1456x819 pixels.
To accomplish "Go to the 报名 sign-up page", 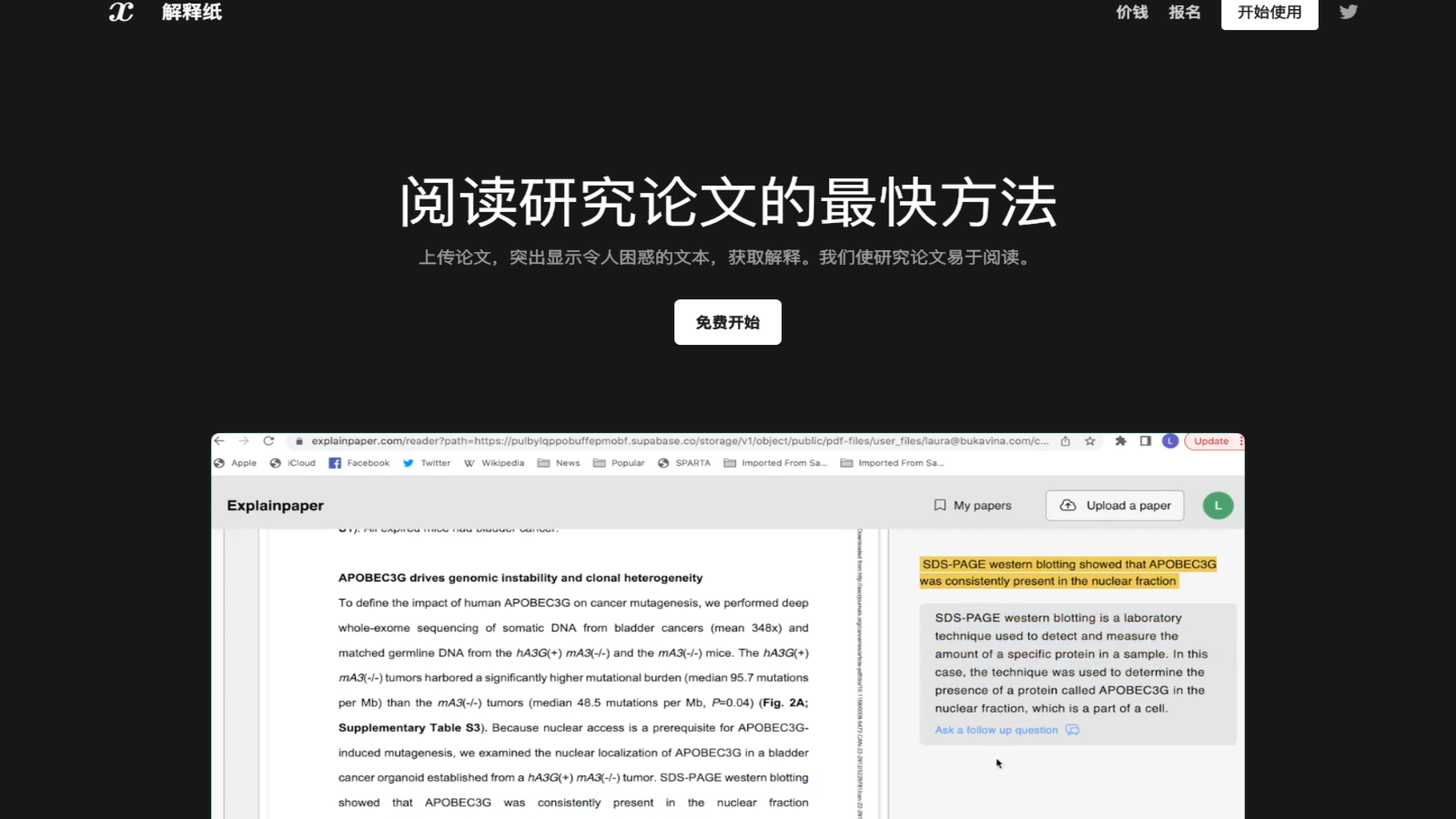I will (1185, 12).
